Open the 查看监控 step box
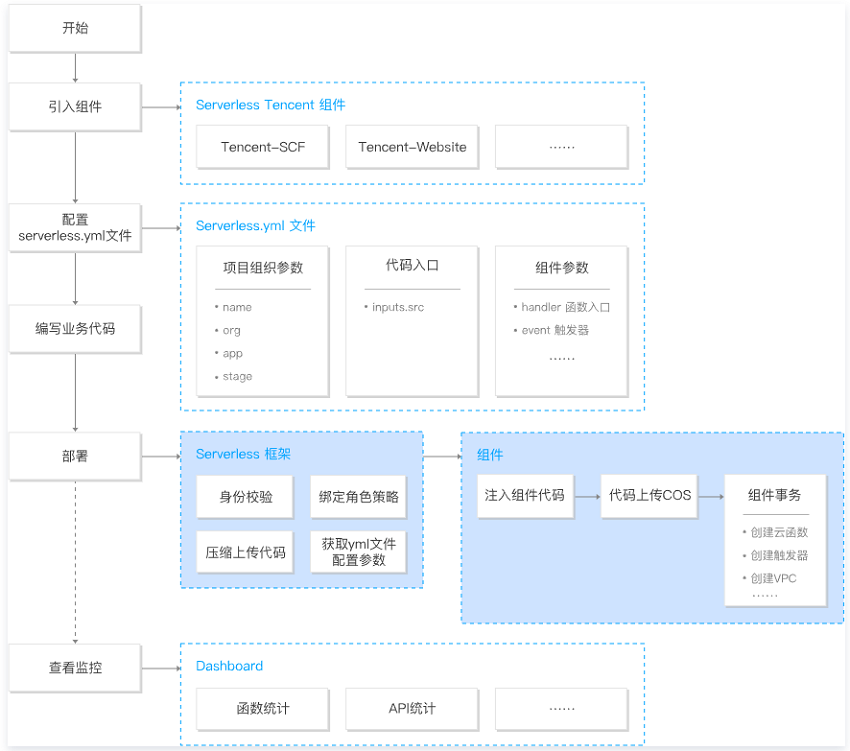 [75, 667]
